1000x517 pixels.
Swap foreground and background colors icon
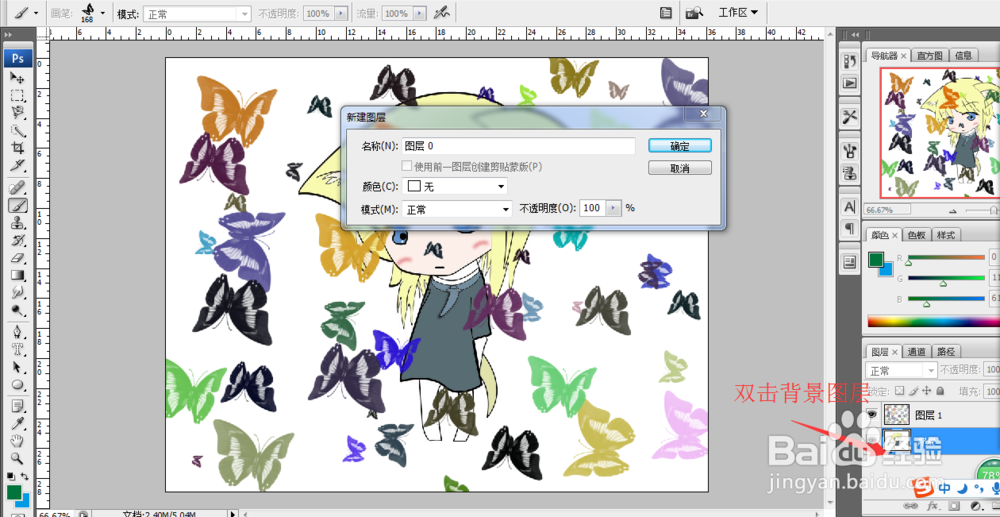coord(25,476)
